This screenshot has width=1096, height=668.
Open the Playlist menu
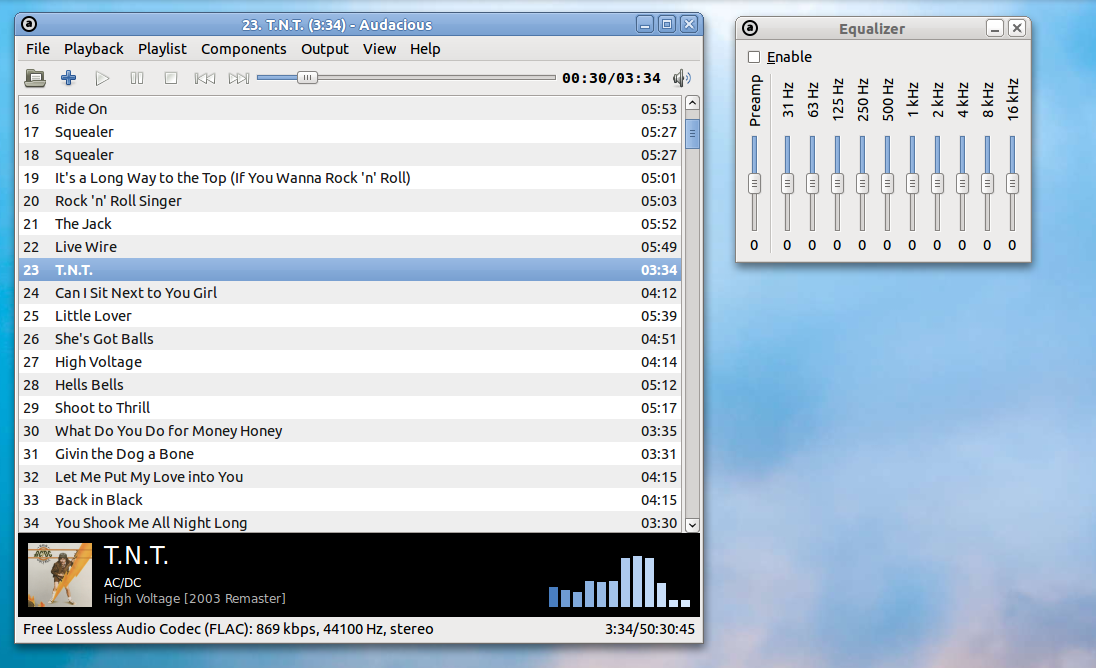point(162,49)
